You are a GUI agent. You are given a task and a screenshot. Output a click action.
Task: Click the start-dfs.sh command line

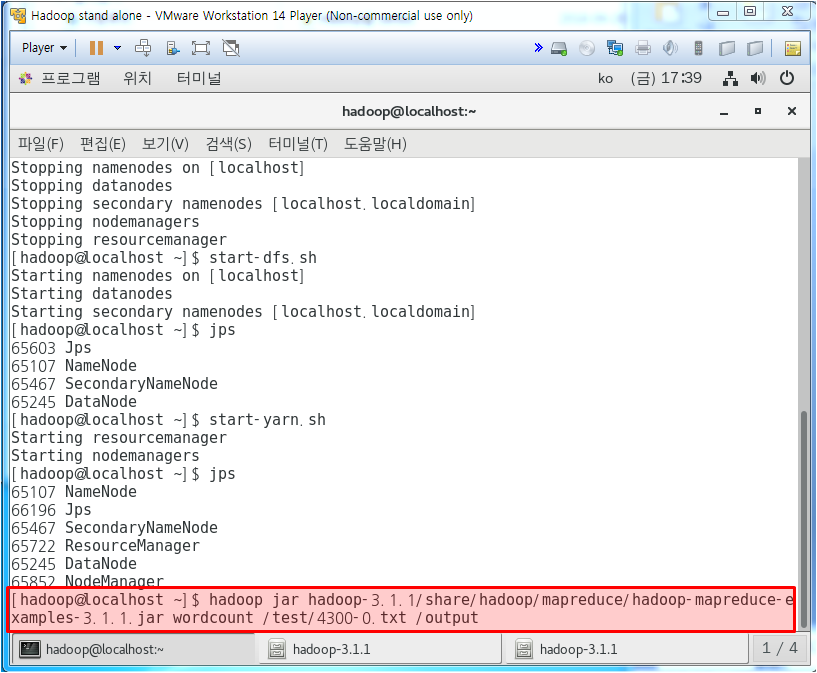[x=164, y=258]
